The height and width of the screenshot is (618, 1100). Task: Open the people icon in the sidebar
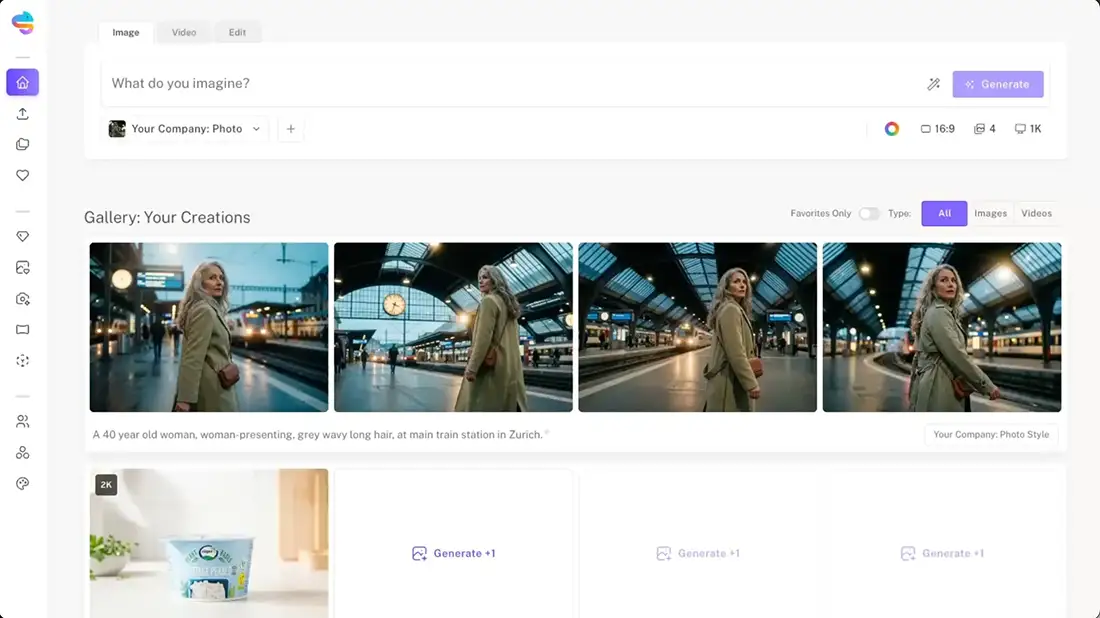(x=22, y=422)
